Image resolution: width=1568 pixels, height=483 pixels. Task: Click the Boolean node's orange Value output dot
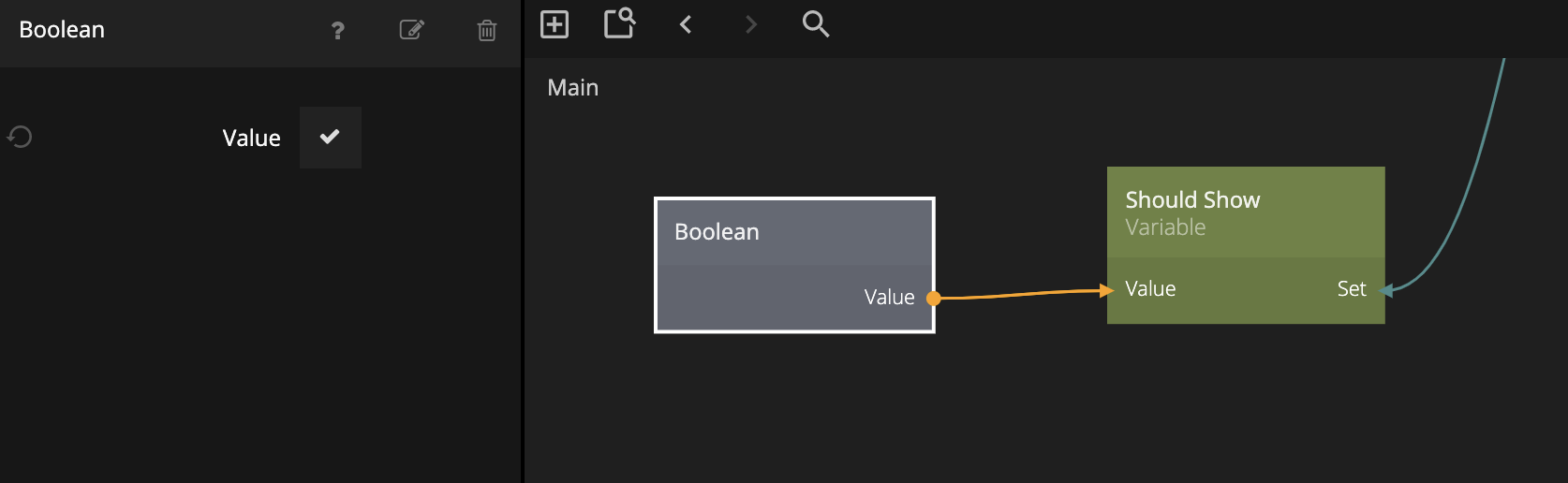click(933, 299)
